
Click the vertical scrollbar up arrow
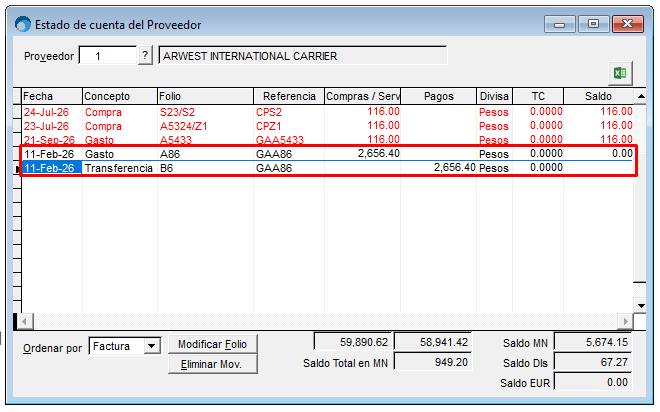click(x=641, y=96)
